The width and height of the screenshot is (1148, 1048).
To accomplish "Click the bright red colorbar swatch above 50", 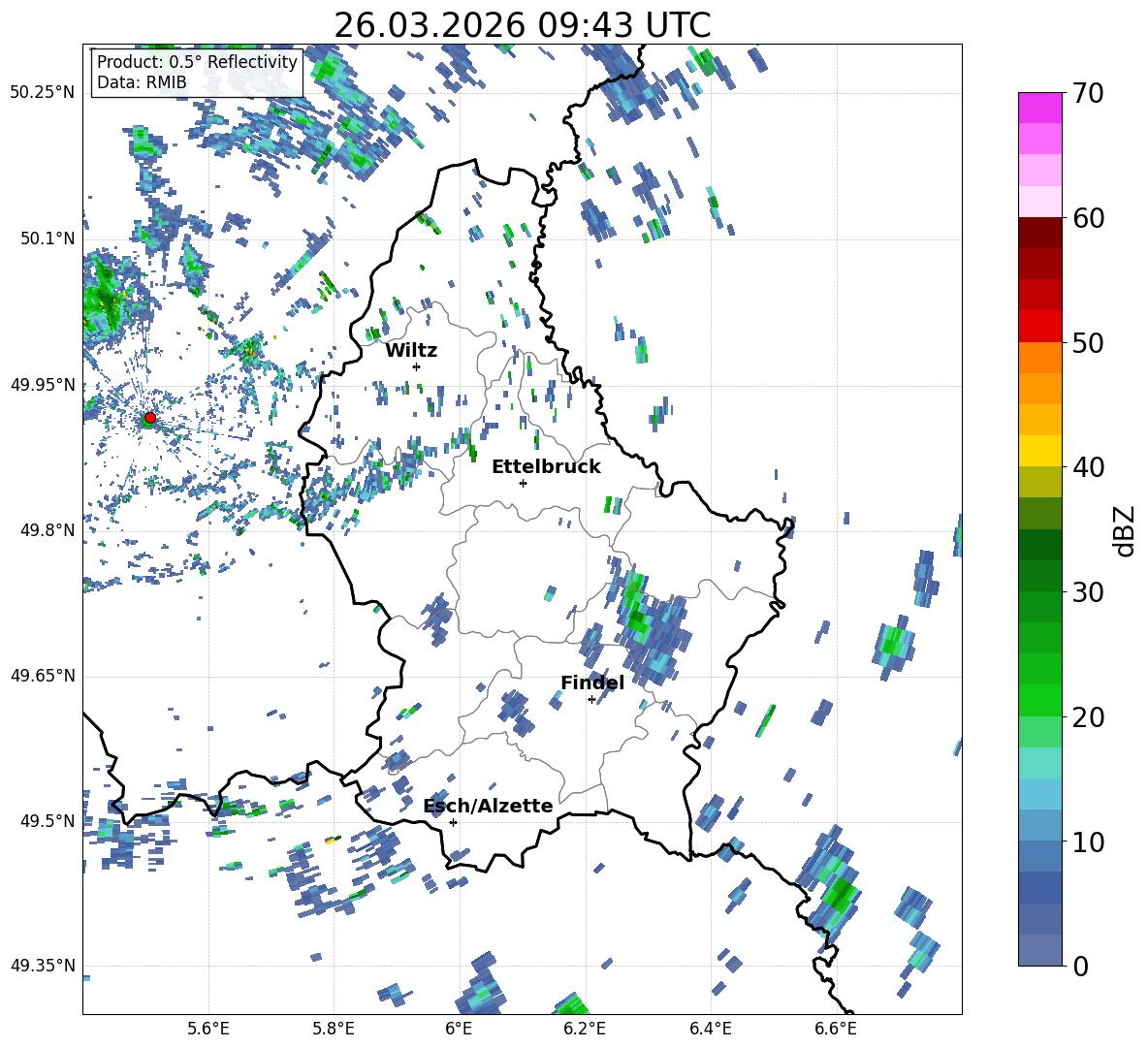I will click(1039, 326).
